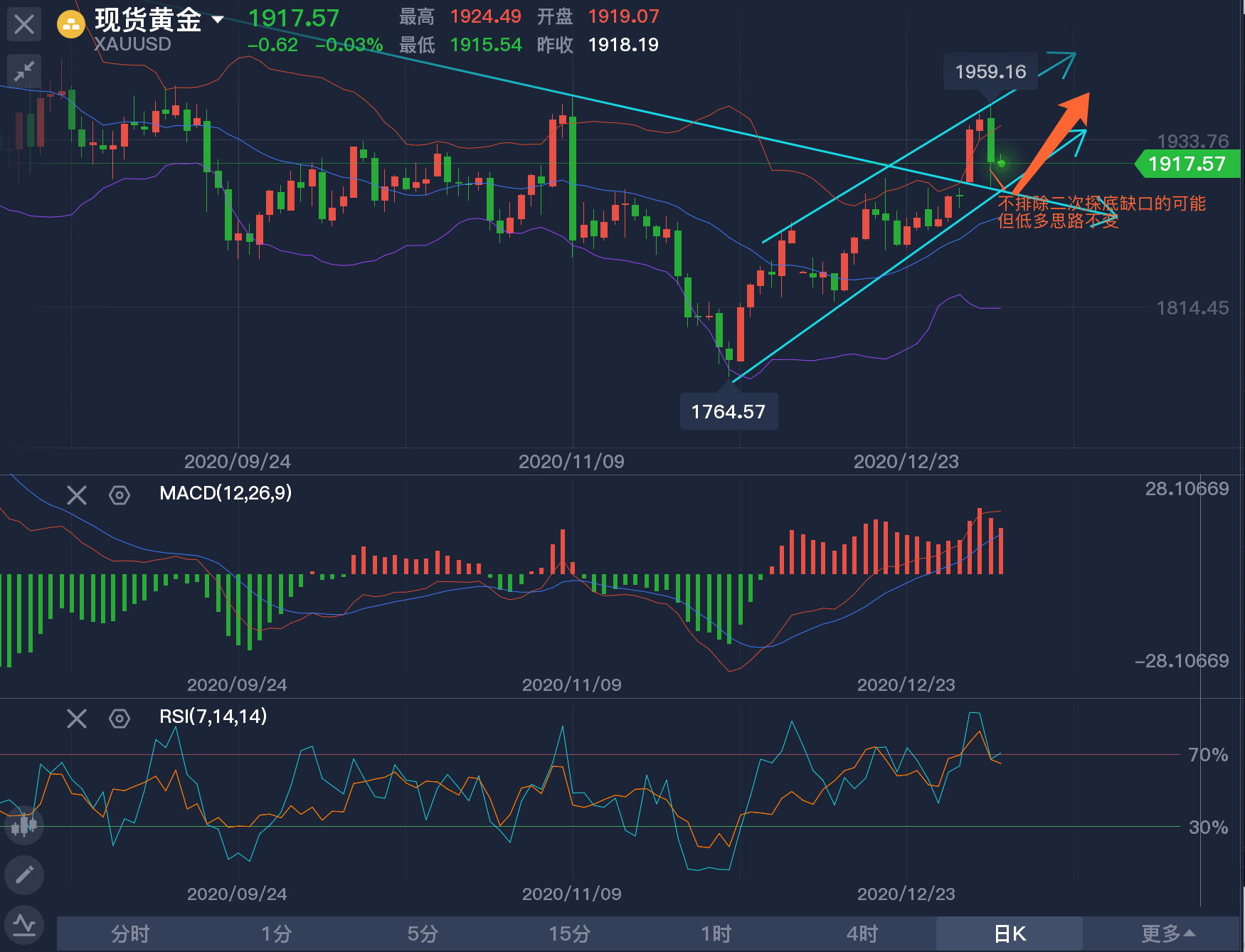
Task: Click the 28.10669 MACD upper scale label
Action: (1187, 488)
